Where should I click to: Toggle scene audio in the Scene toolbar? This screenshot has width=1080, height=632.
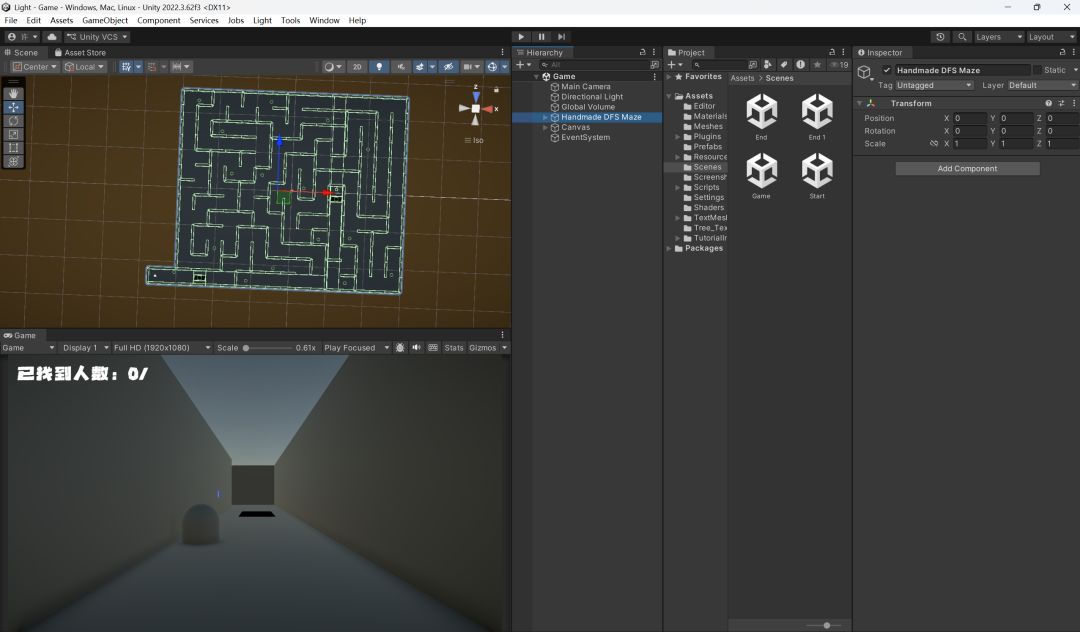coord(401,67)
